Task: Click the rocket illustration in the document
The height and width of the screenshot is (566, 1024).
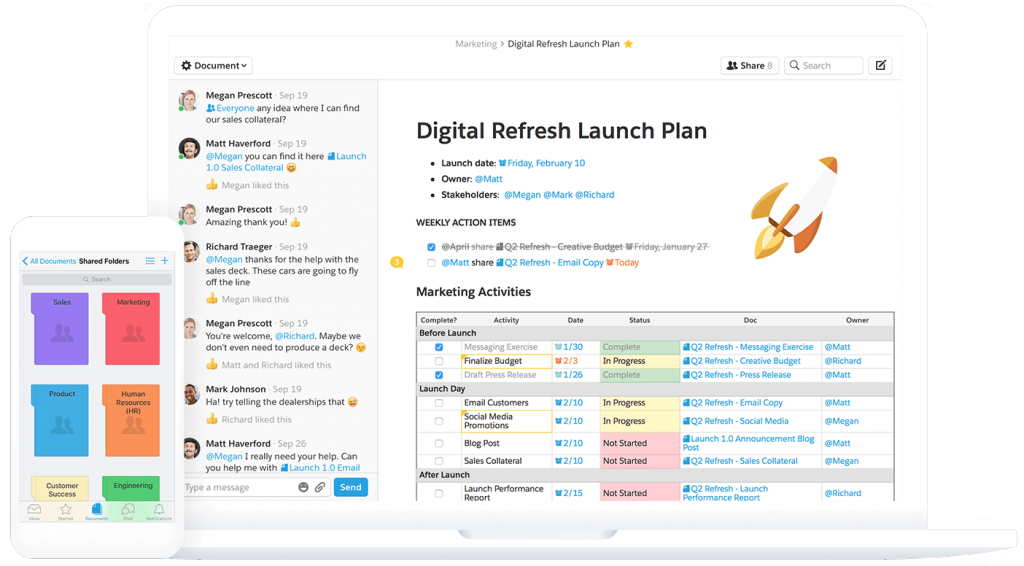Action: pos(794,207)
